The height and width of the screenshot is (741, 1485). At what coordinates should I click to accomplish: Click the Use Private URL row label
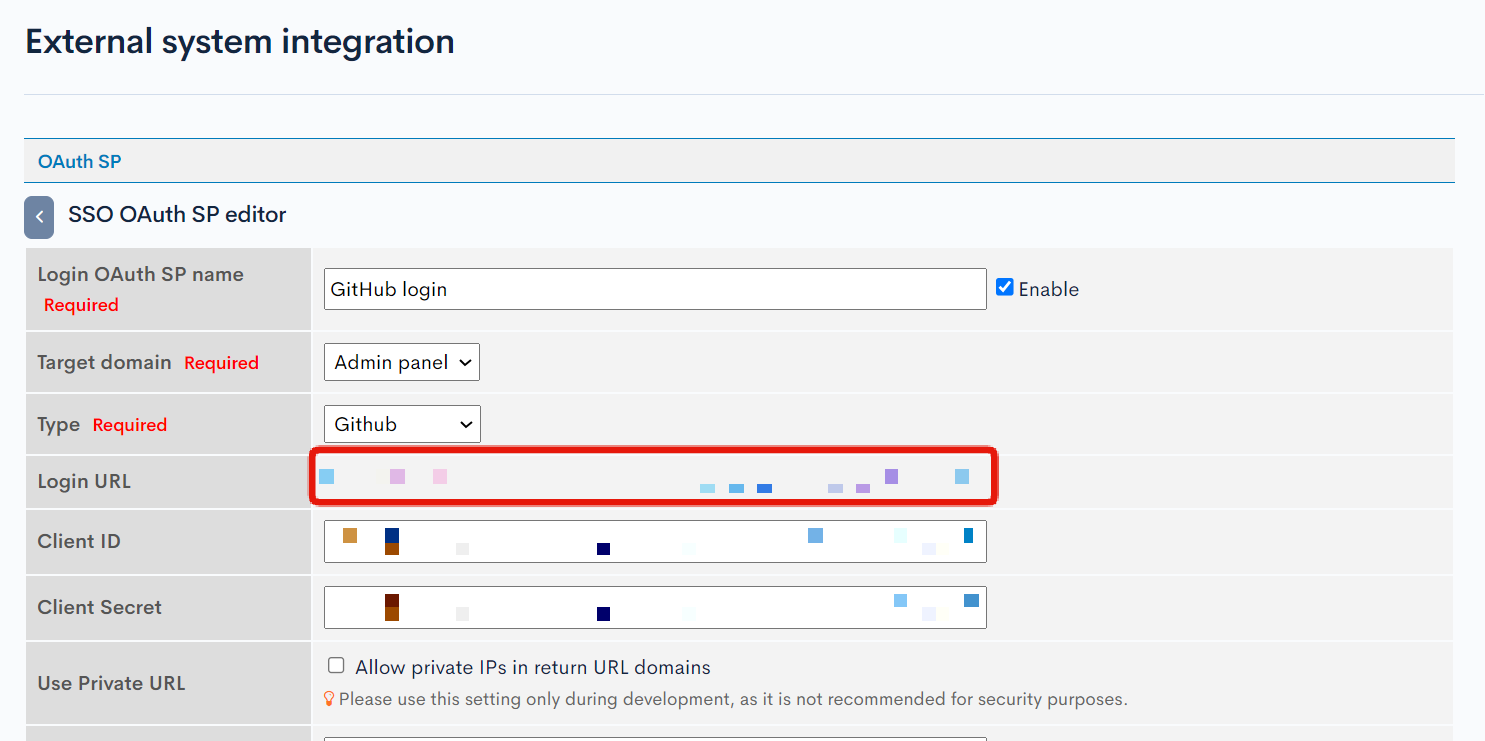tap(111, 683)
